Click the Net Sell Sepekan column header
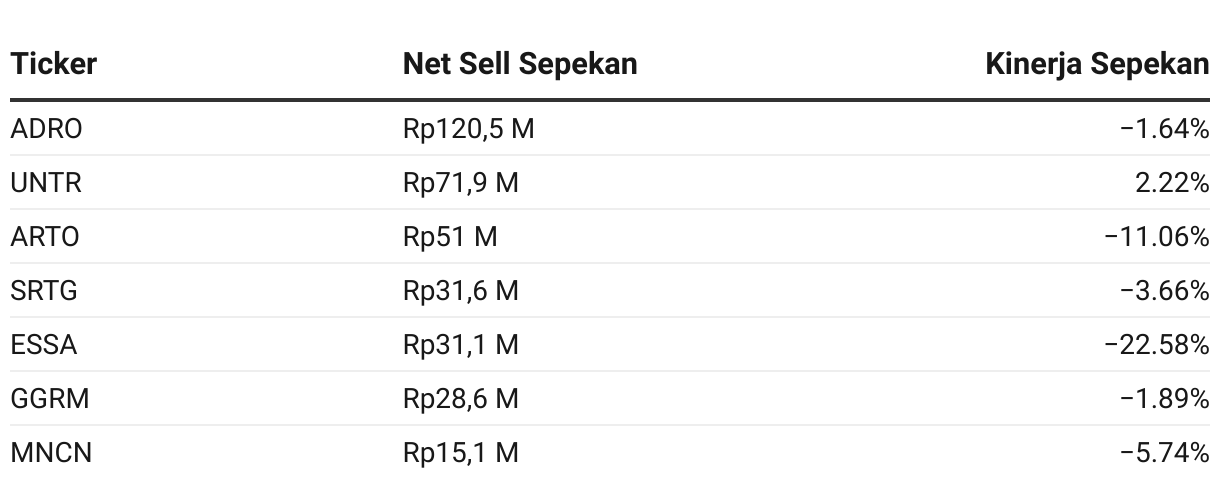1220x488 pixels. tap(520, 64)
